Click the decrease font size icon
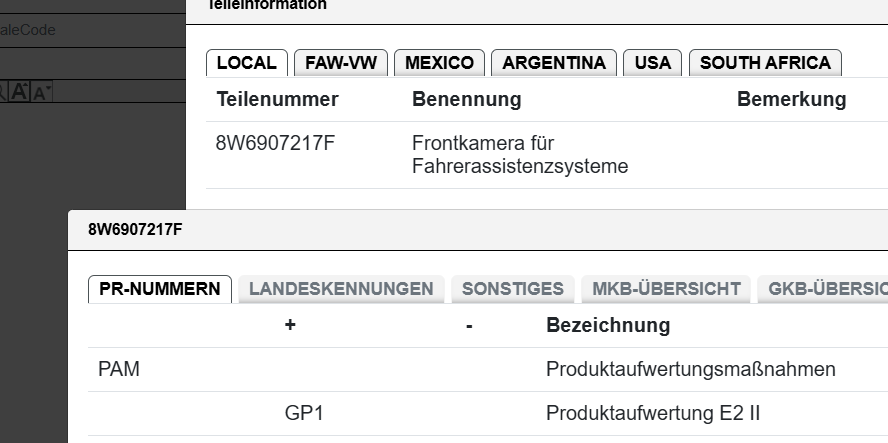The width and height of the screenshot is (888, 443). pyautogui.click(x=41, y=93)
